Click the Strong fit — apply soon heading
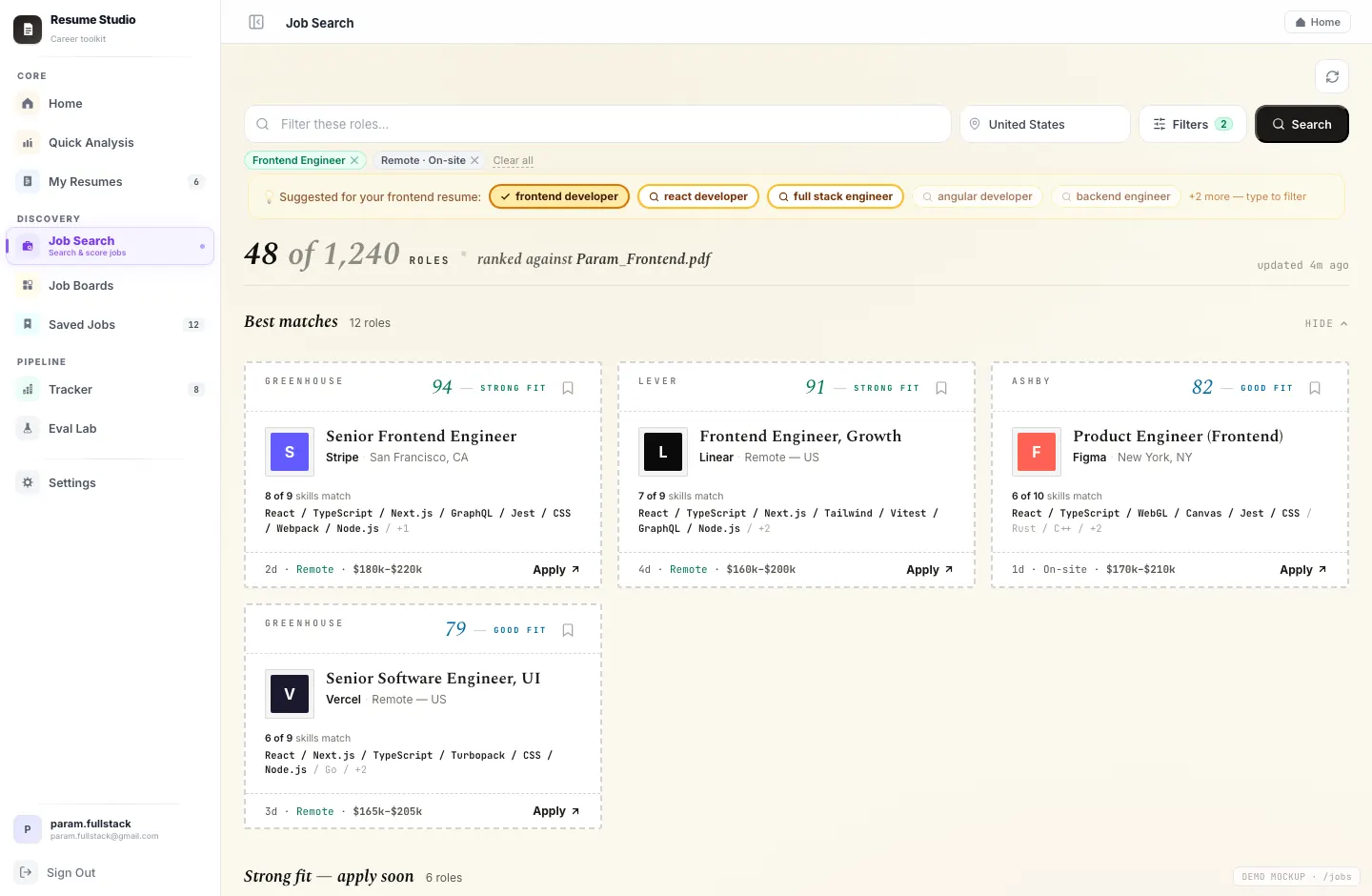 click(x=329, y=876)
